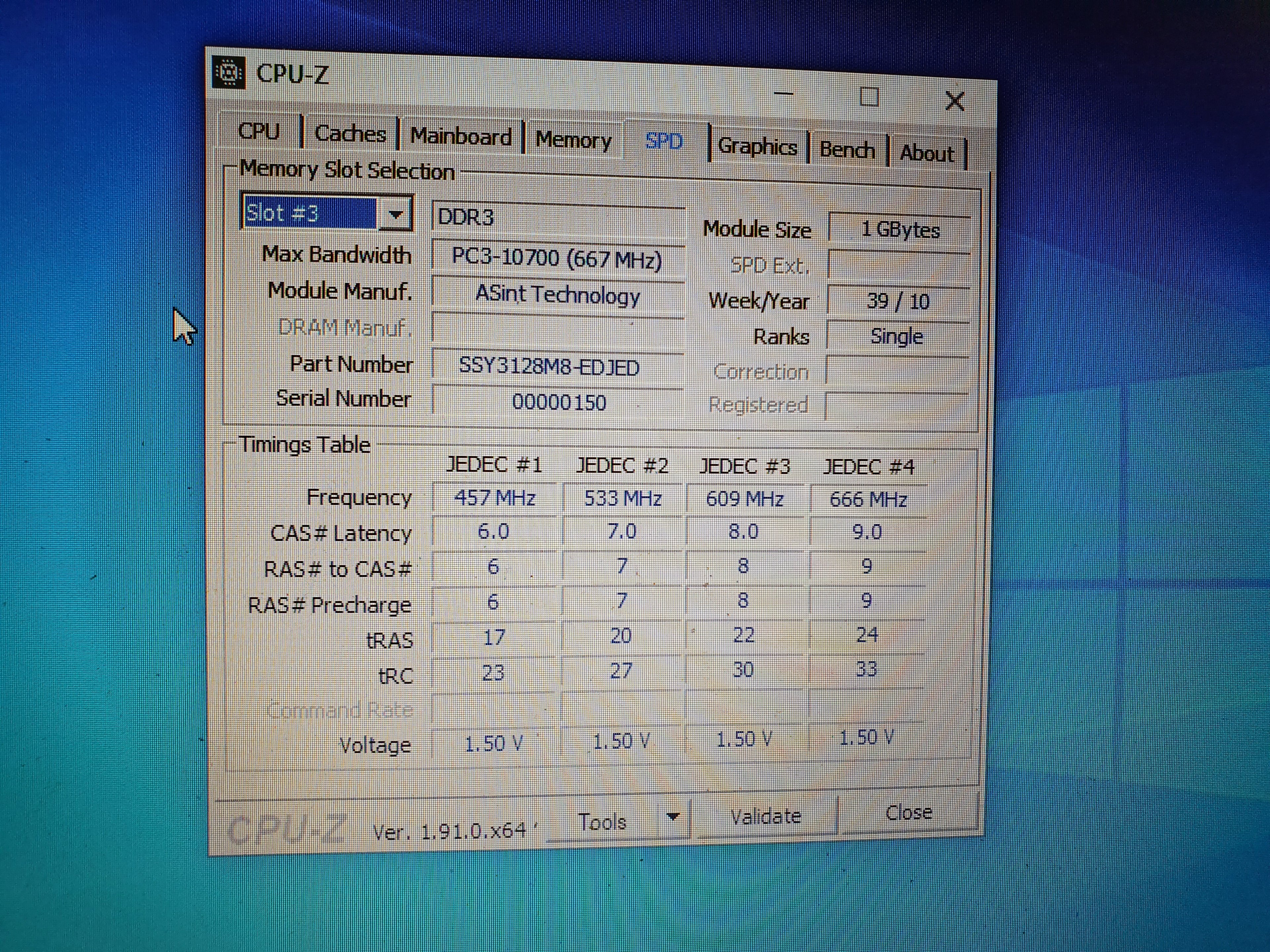
Task: Go to the Mainboard tab
Action: pyautogui.click(x=460, y=137)
